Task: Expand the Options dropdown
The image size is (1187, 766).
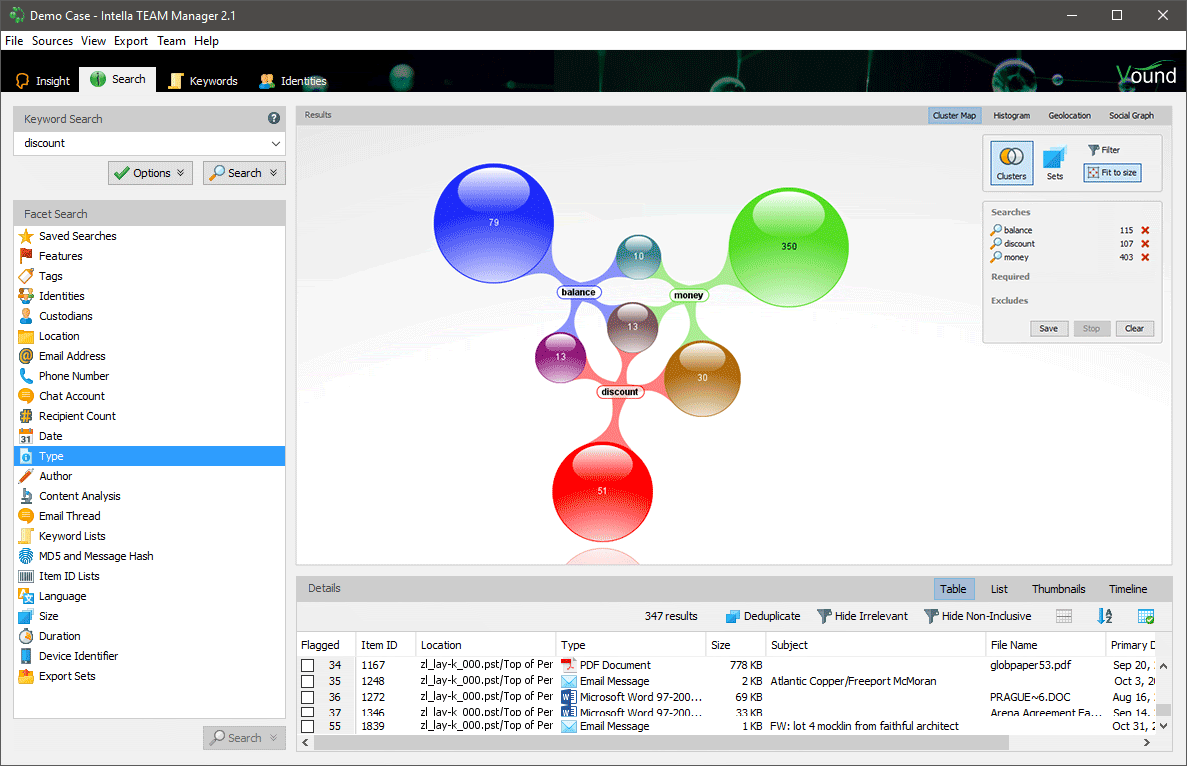Action: (150, 172)
